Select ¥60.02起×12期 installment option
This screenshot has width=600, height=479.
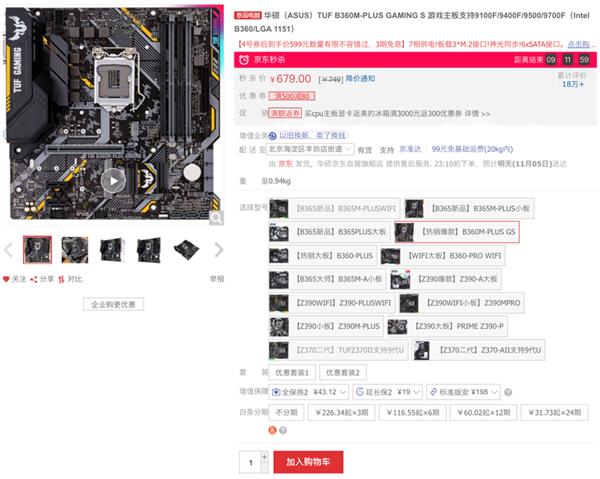pyautogui.click(x=484, y=412)
